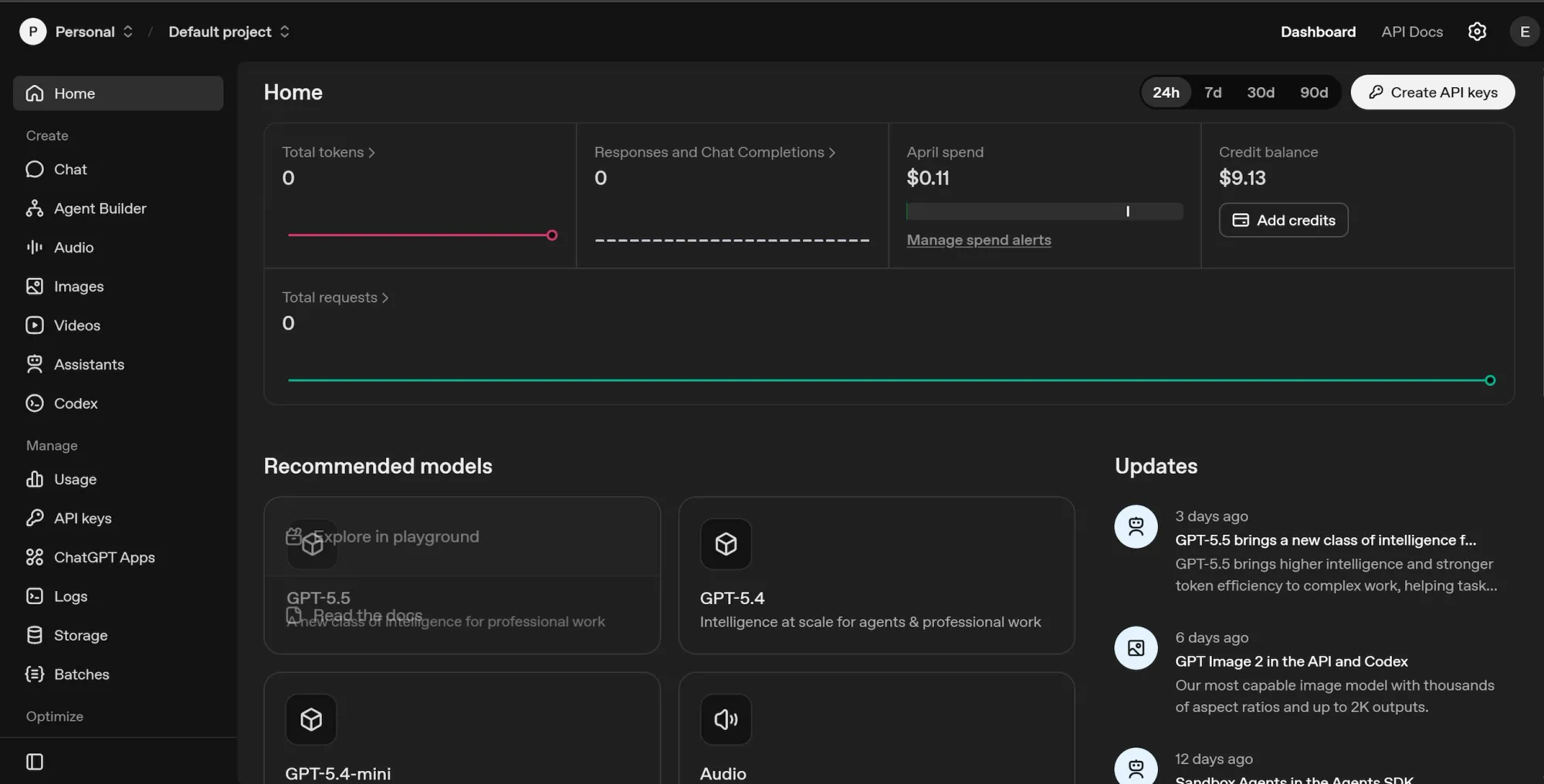Open the Home sidebar item
The width and height of the screenshot is (1544, 784).
coord(118,93)
